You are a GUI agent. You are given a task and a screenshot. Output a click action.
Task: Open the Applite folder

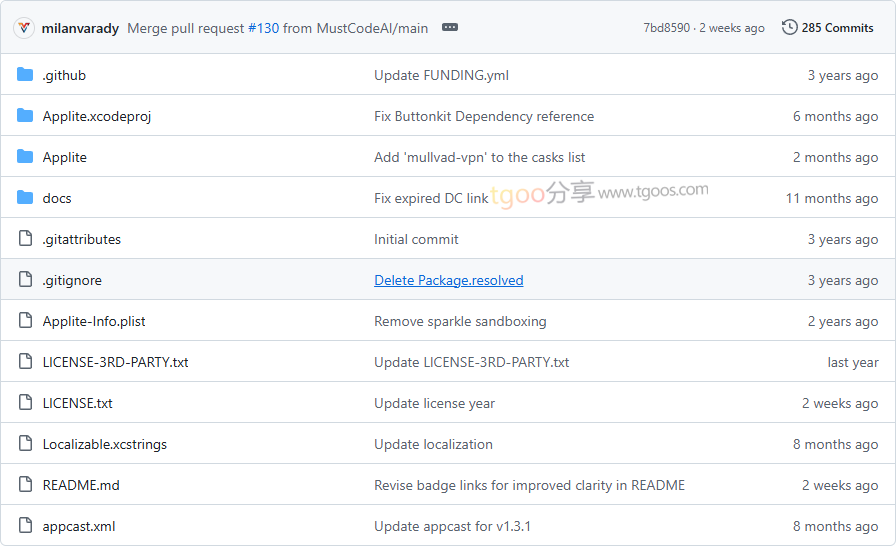click(x=65, y=157)
